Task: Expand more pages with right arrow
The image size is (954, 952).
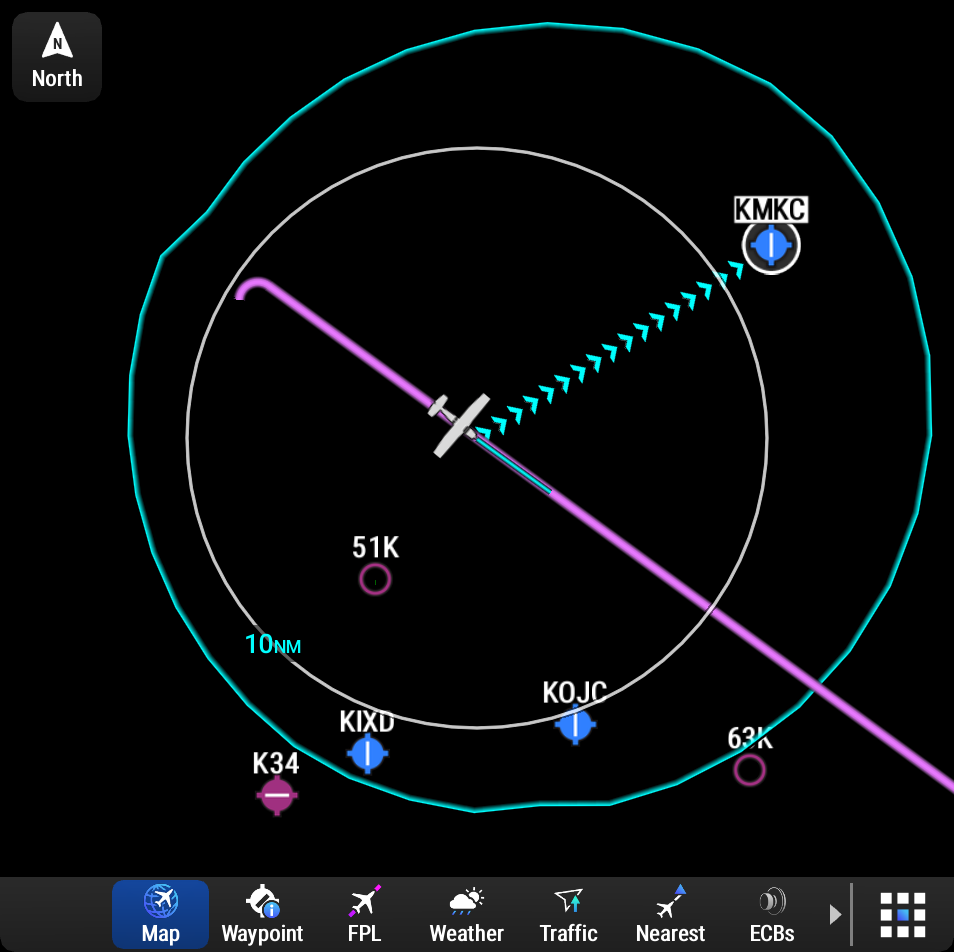Action: (x=835, y=914)
